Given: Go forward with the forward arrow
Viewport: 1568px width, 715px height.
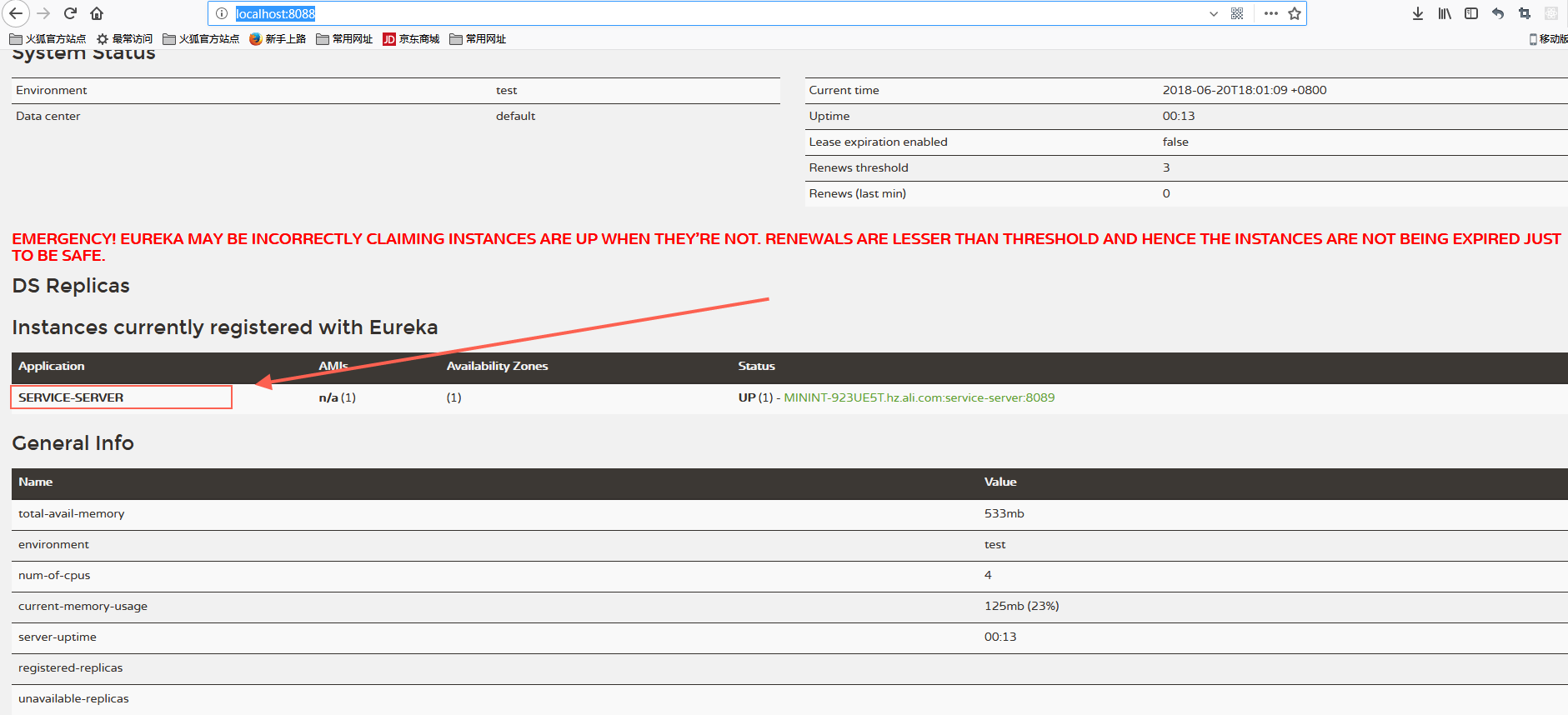Looking at the screenshot, I should point(43,13).
